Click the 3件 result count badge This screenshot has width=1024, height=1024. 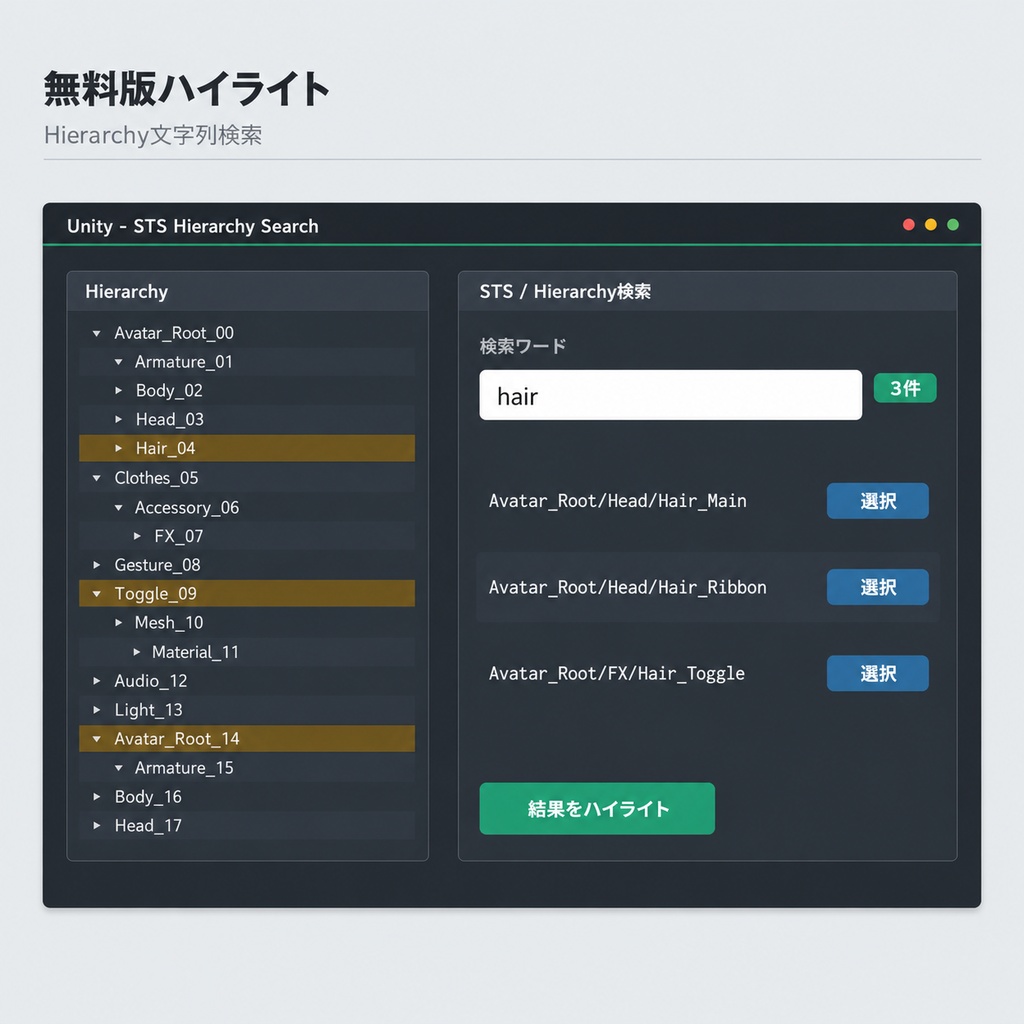pos(905,389)
